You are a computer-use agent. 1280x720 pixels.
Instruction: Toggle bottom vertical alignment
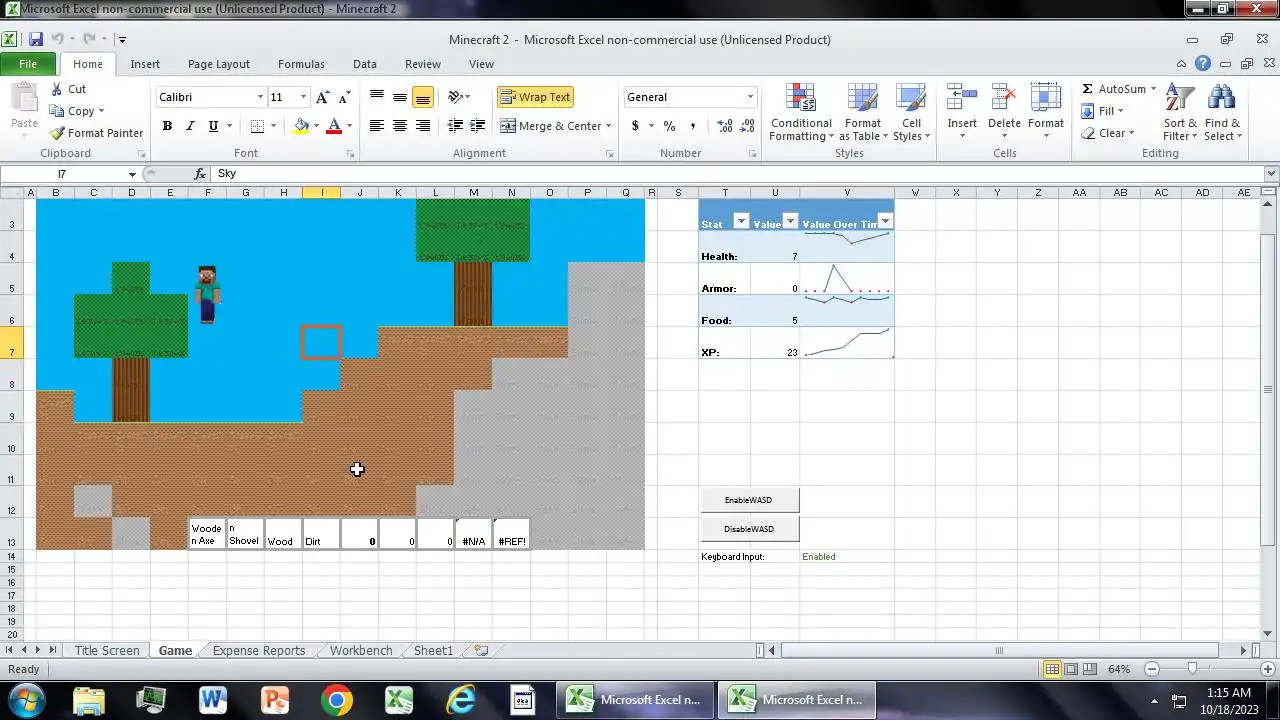(423, 97)
